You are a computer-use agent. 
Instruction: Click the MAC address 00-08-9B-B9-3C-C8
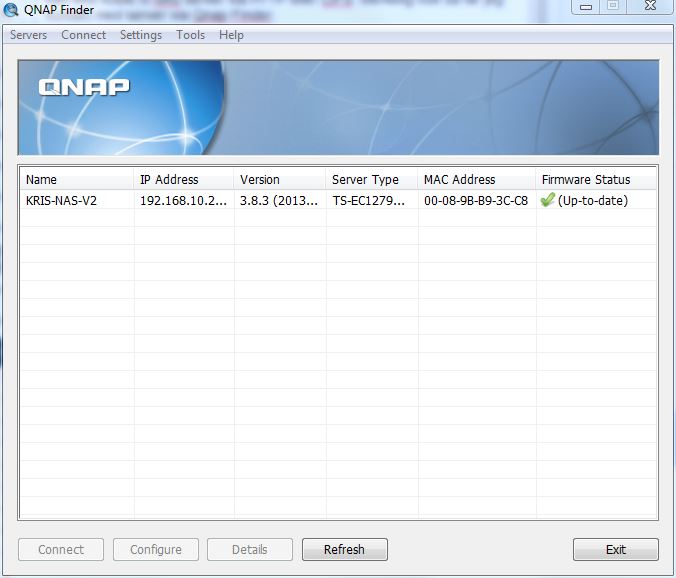click(476, 200)
